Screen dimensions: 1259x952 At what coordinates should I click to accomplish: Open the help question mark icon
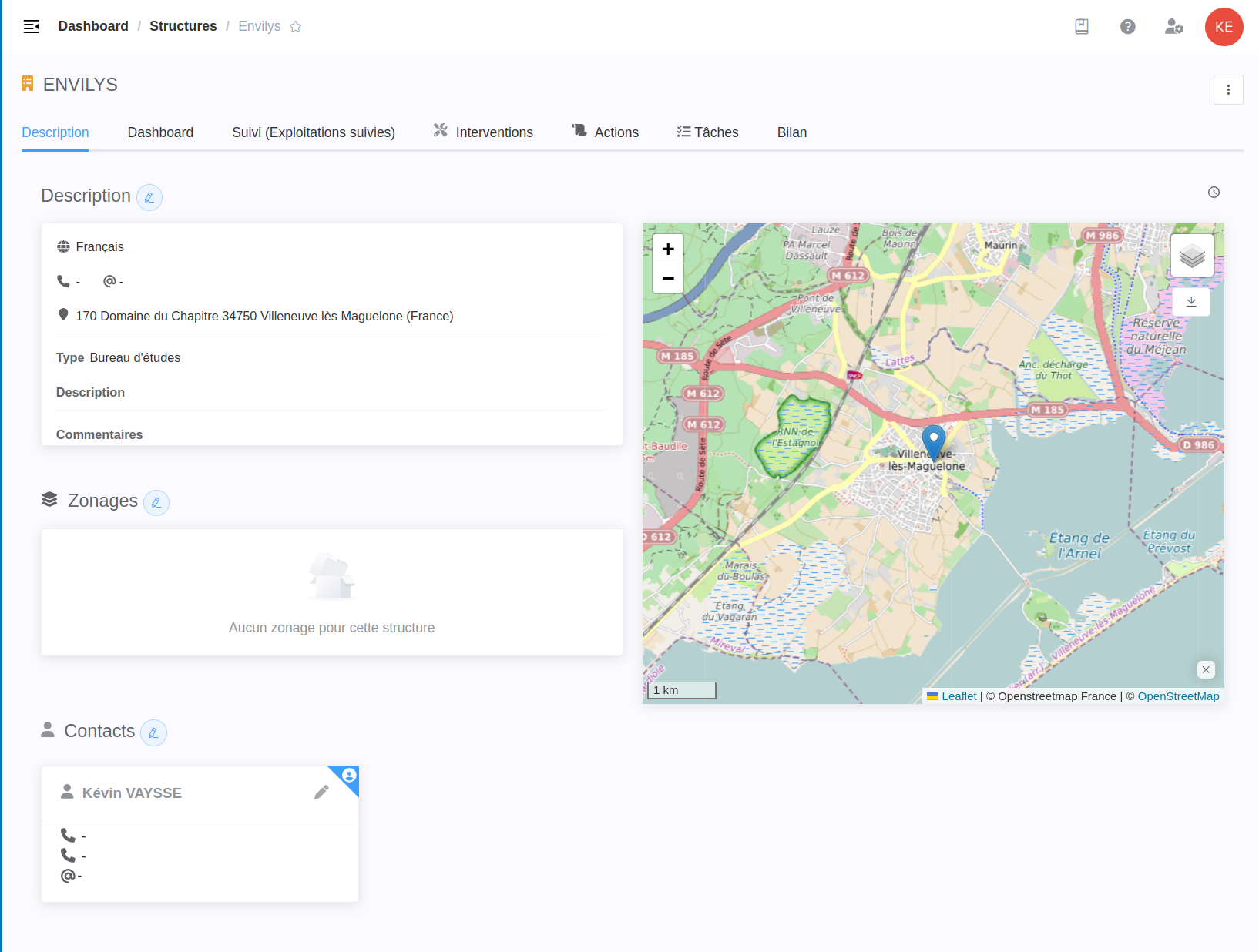(1127, 27)
